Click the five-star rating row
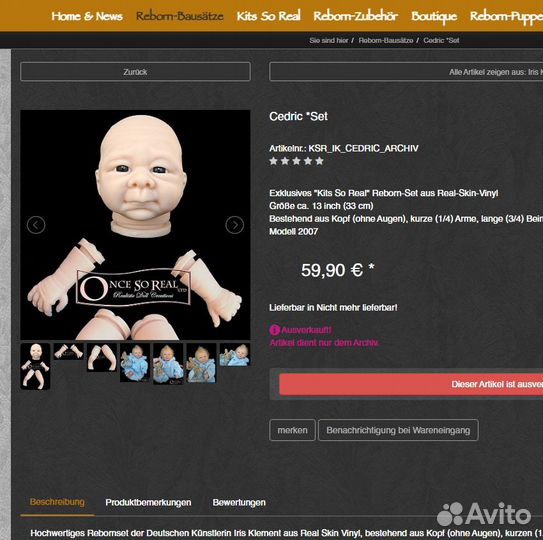543x540 pixels. tap(296, 161)
